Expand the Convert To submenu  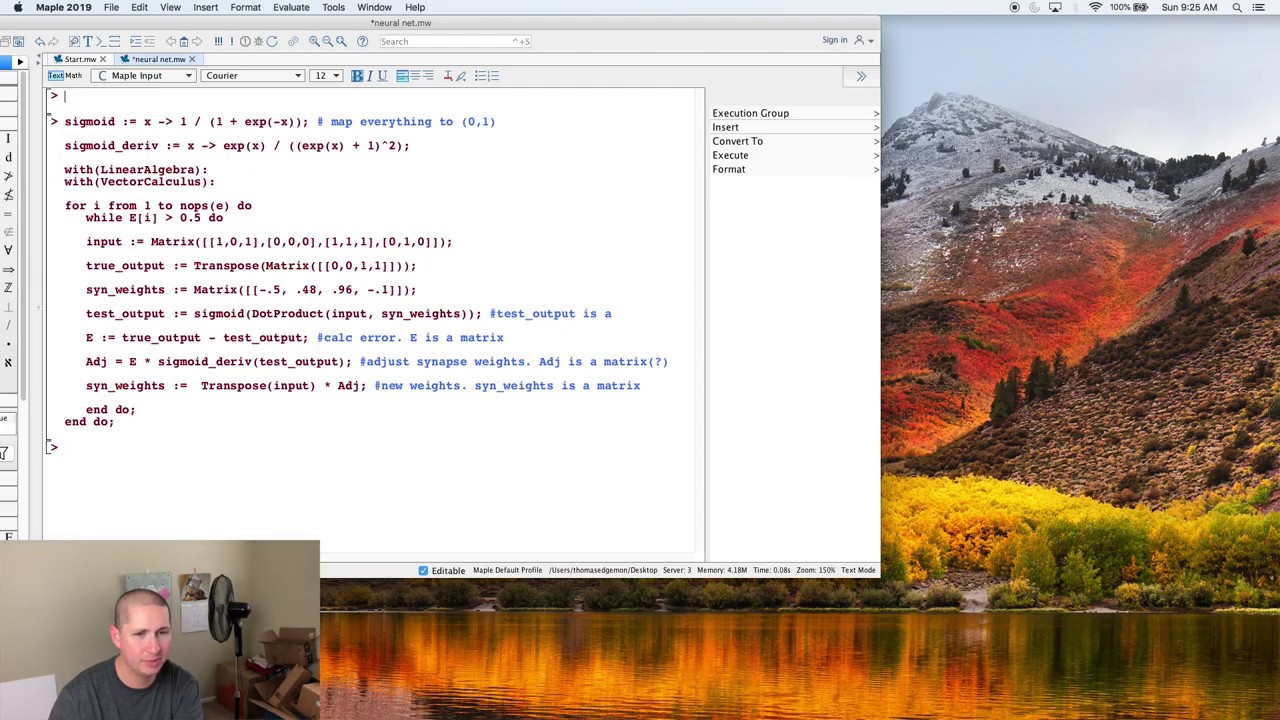point(795,141)
